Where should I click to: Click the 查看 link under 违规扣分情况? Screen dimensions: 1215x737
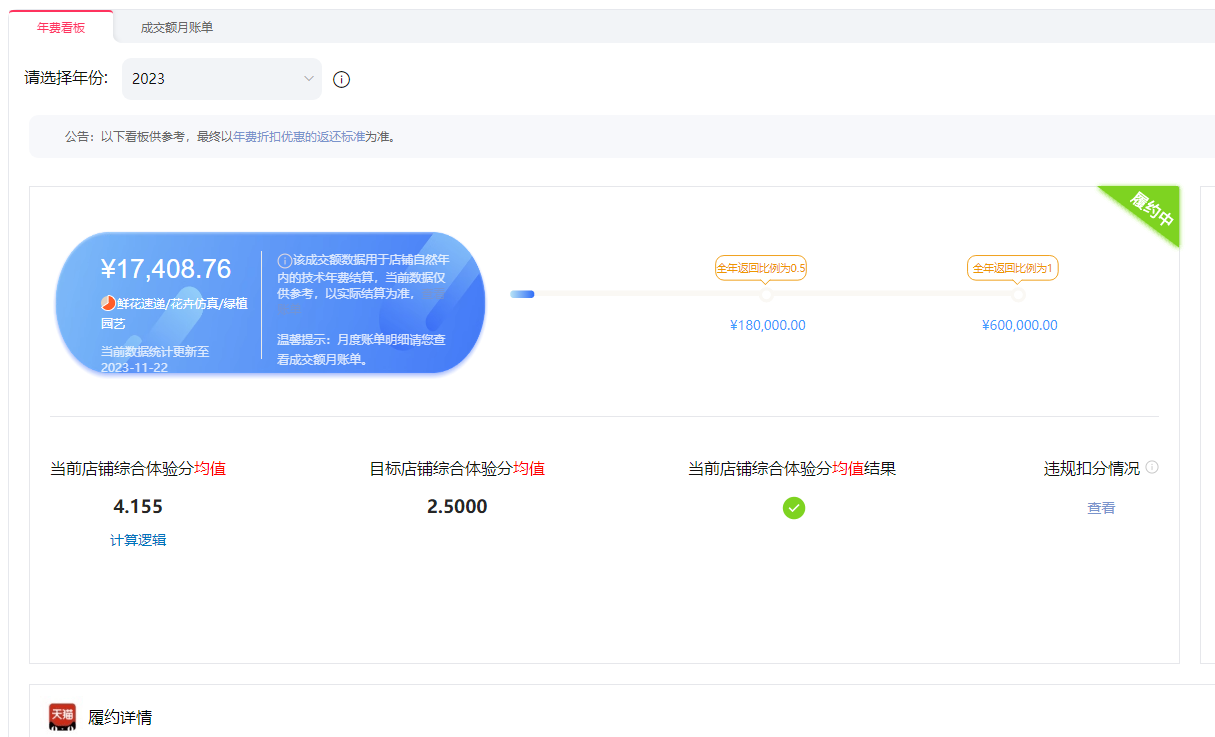[1101, 508]
